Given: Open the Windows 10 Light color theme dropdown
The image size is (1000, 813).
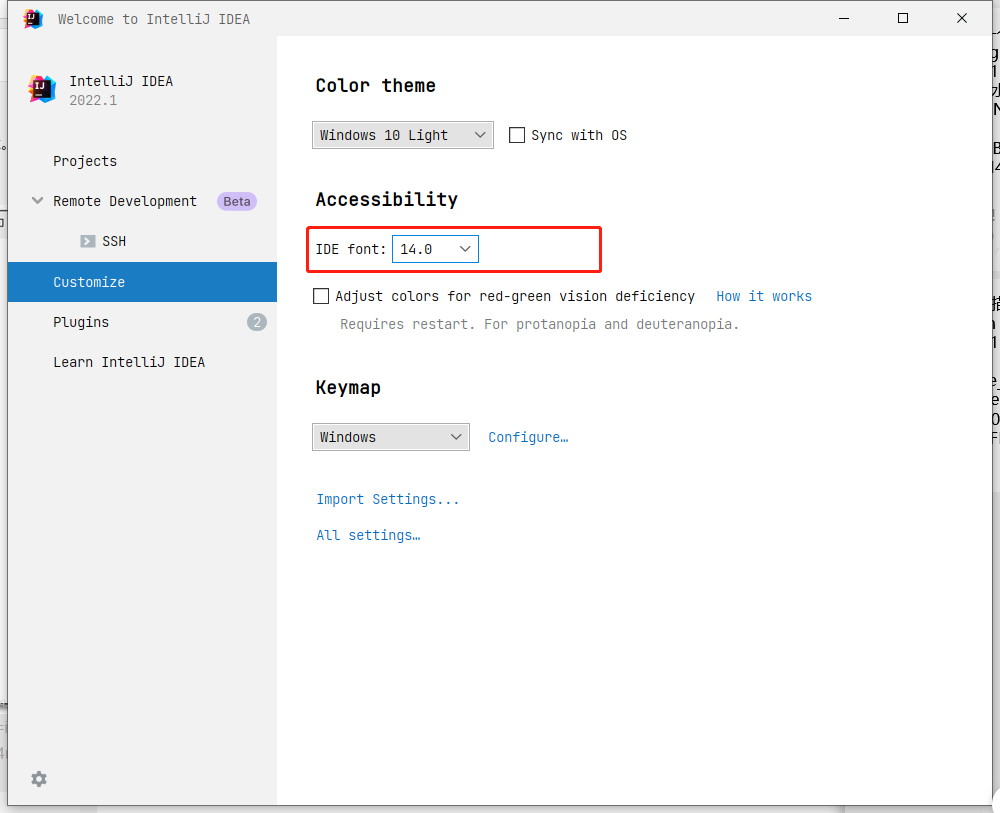Looking at the screenshot, I should click(x=402, y=135).
